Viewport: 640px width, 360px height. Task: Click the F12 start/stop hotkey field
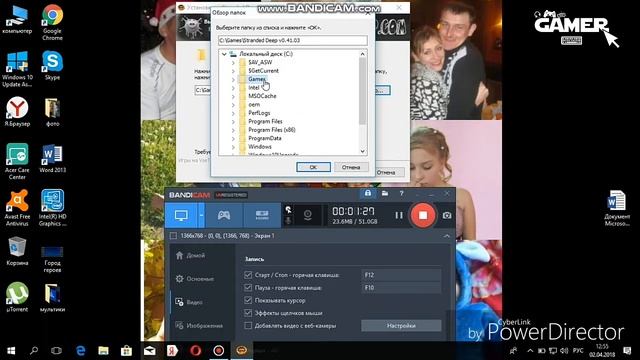click(401, 275)
